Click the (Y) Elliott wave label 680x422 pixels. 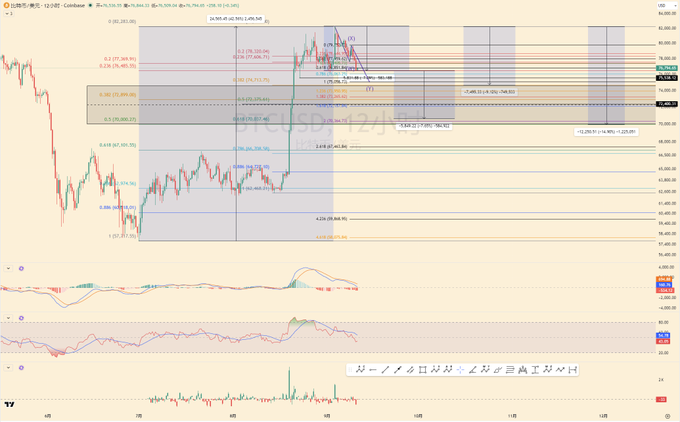369,89
